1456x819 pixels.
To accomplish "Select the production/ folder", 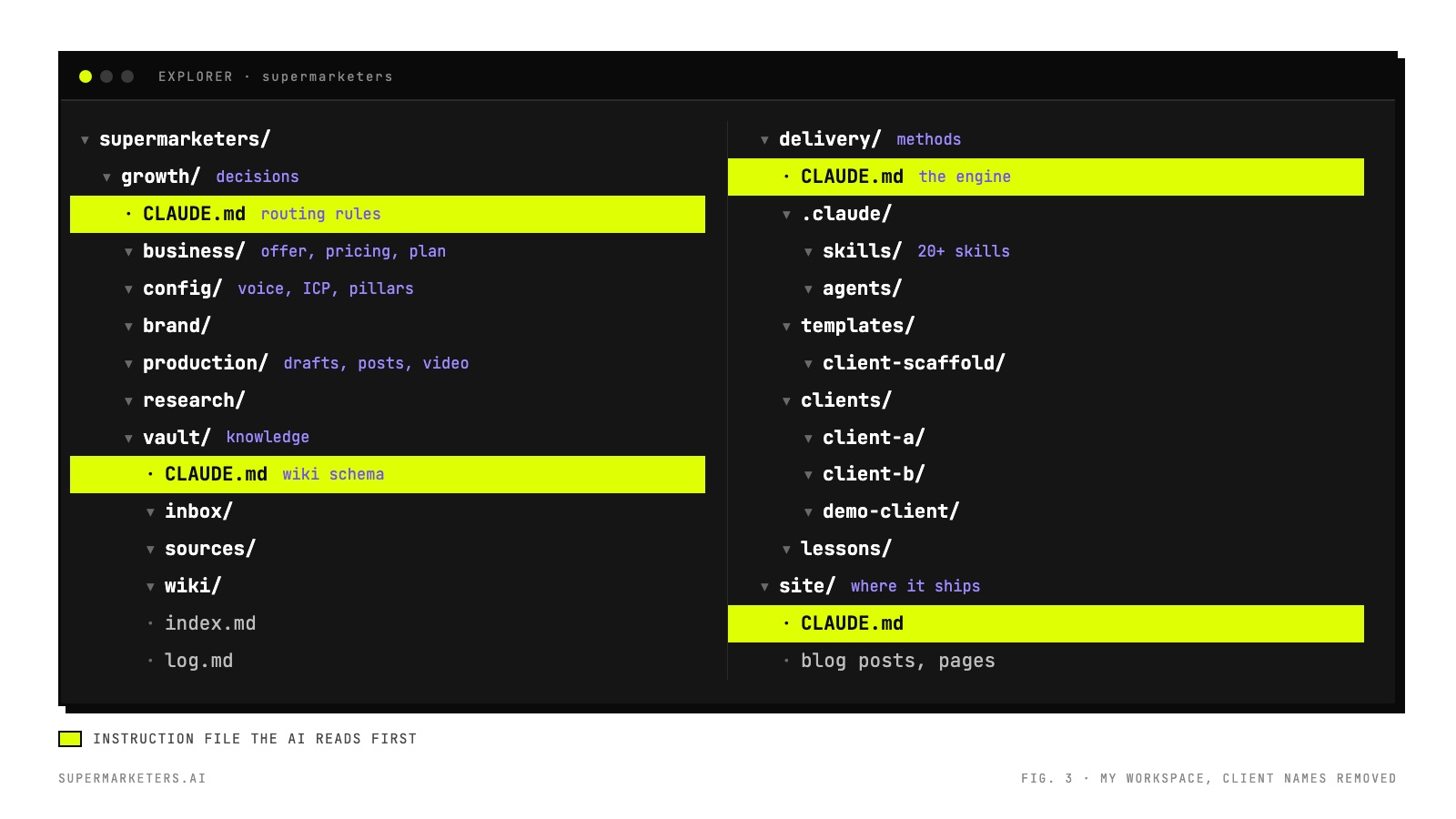I will pyautogui.click(x=205, y=363).
